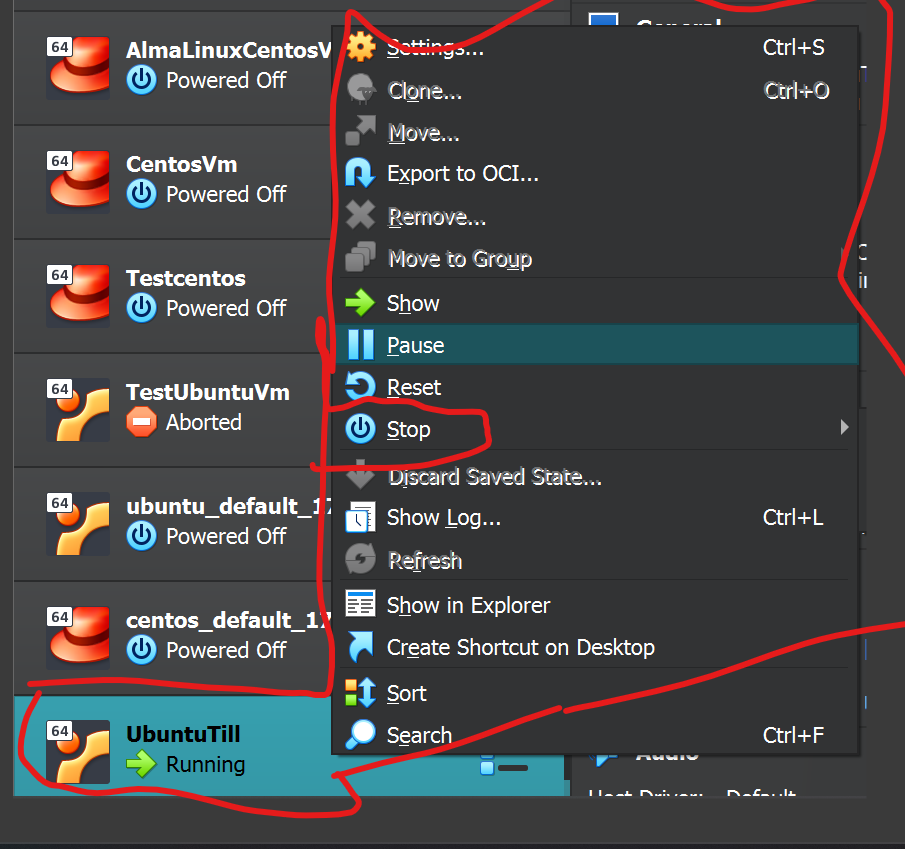Click the Powered Off status of CentosVm

point(226,194)
